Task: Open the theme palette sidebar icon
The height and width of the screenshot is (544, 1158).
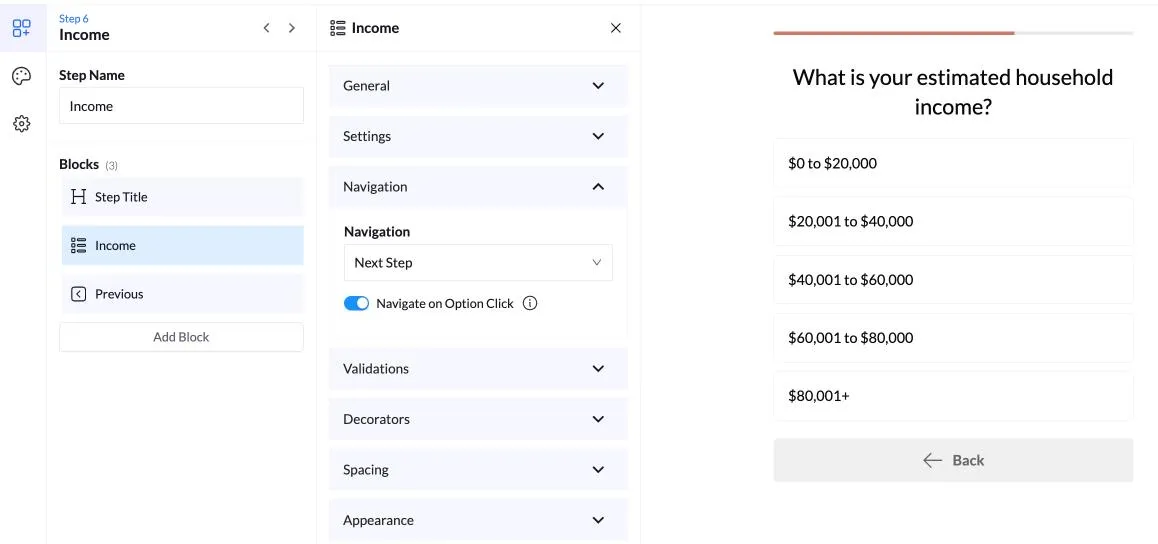Action: pyautogui.click(x=21, y=76)
